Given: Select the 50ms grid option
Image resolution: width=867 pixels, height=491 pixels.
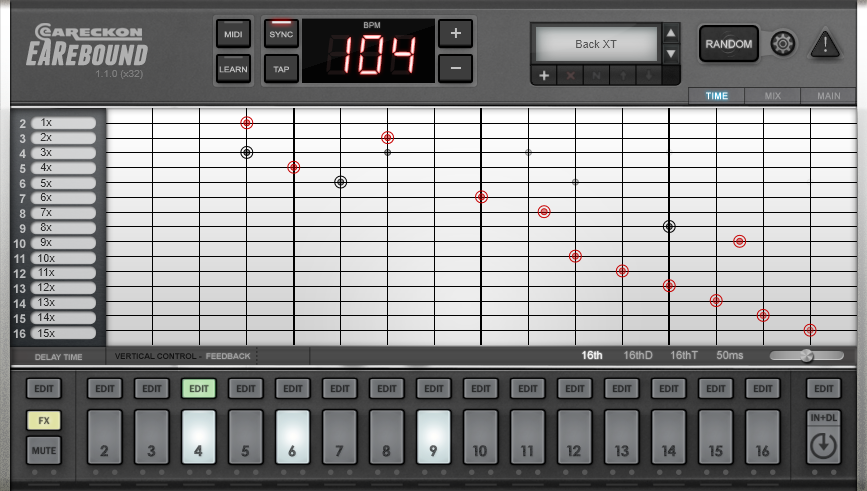Looking at the screenshot, I should (729, 355).
